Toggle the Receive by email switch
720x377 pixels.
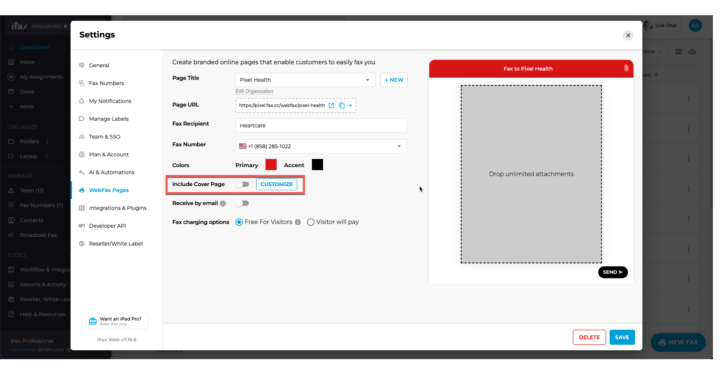243,203
